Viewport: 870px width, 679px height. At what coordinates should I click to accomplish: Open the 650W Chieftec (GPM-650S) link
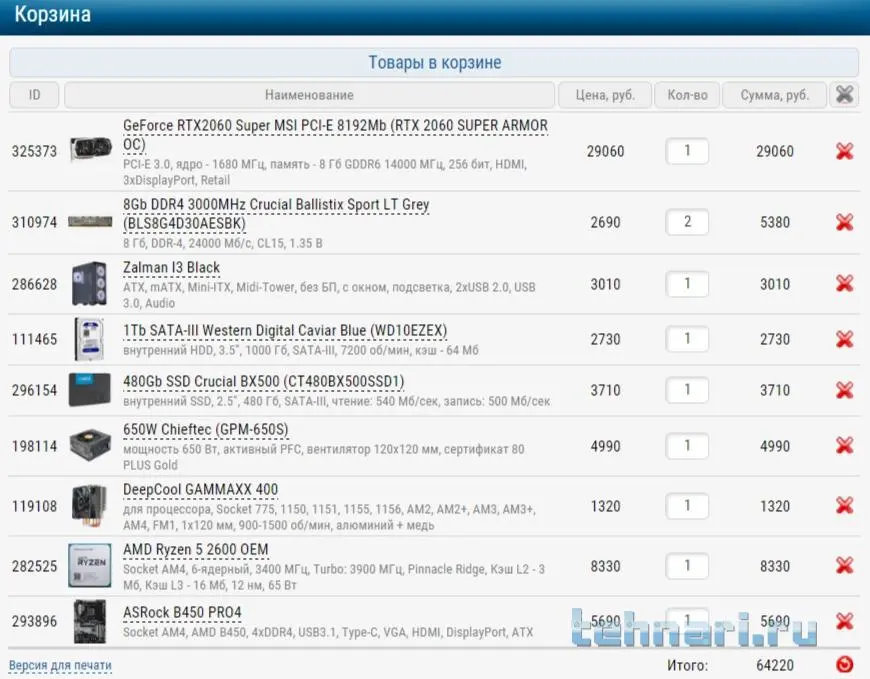click(205, 430)
